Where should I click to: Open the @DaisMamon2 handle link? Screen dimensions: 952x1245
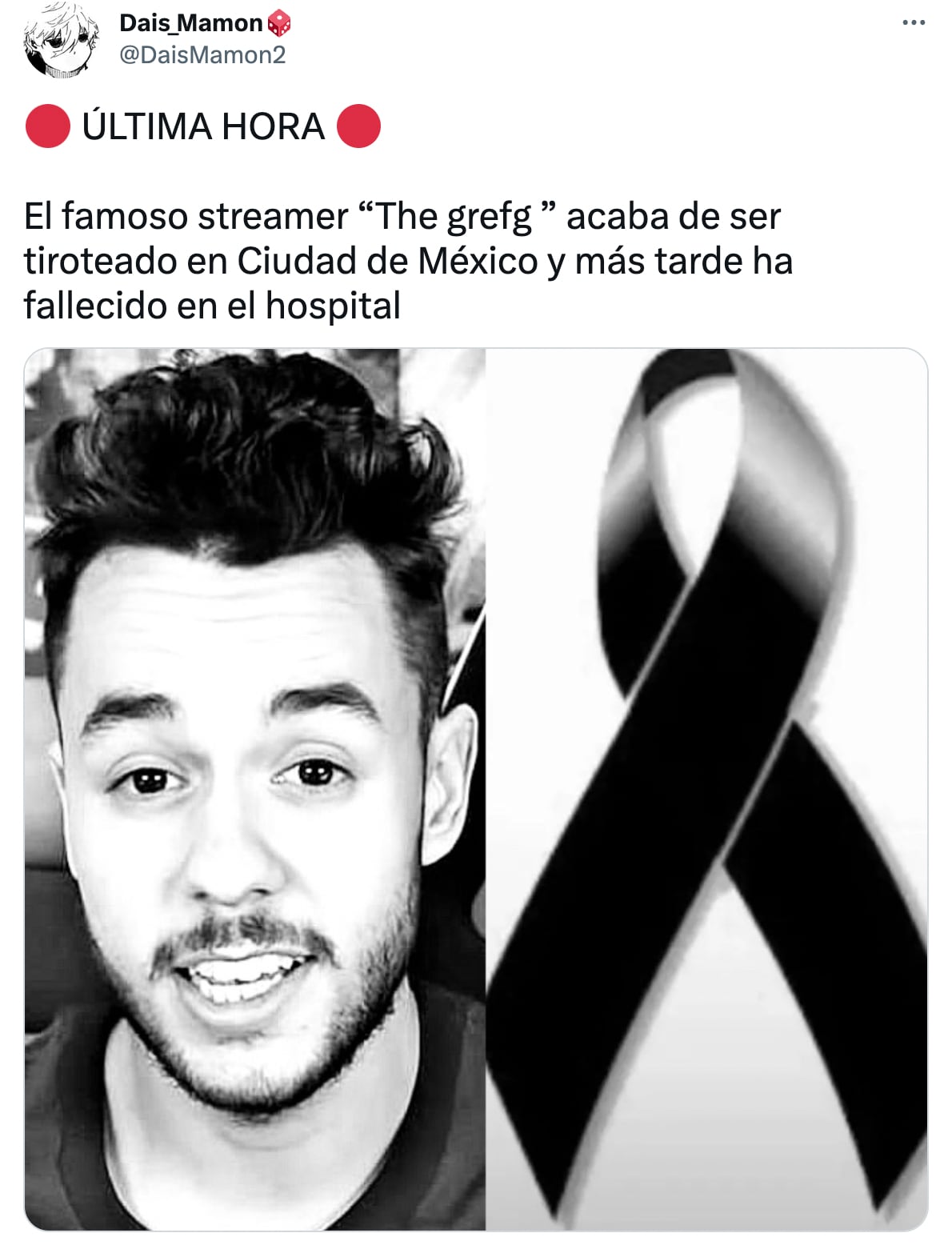[x=202, y=55]
